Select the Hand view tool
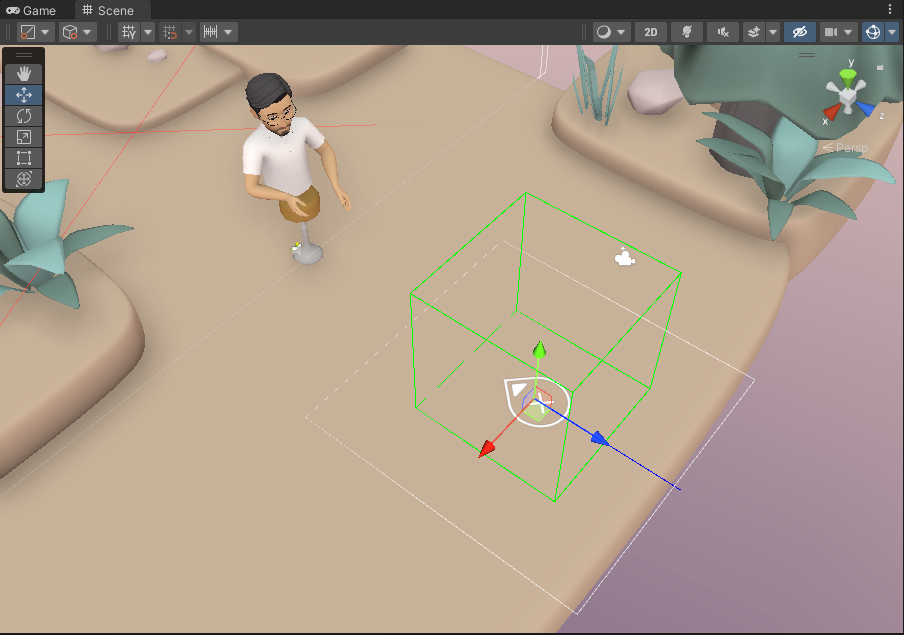 click(23, 72)
